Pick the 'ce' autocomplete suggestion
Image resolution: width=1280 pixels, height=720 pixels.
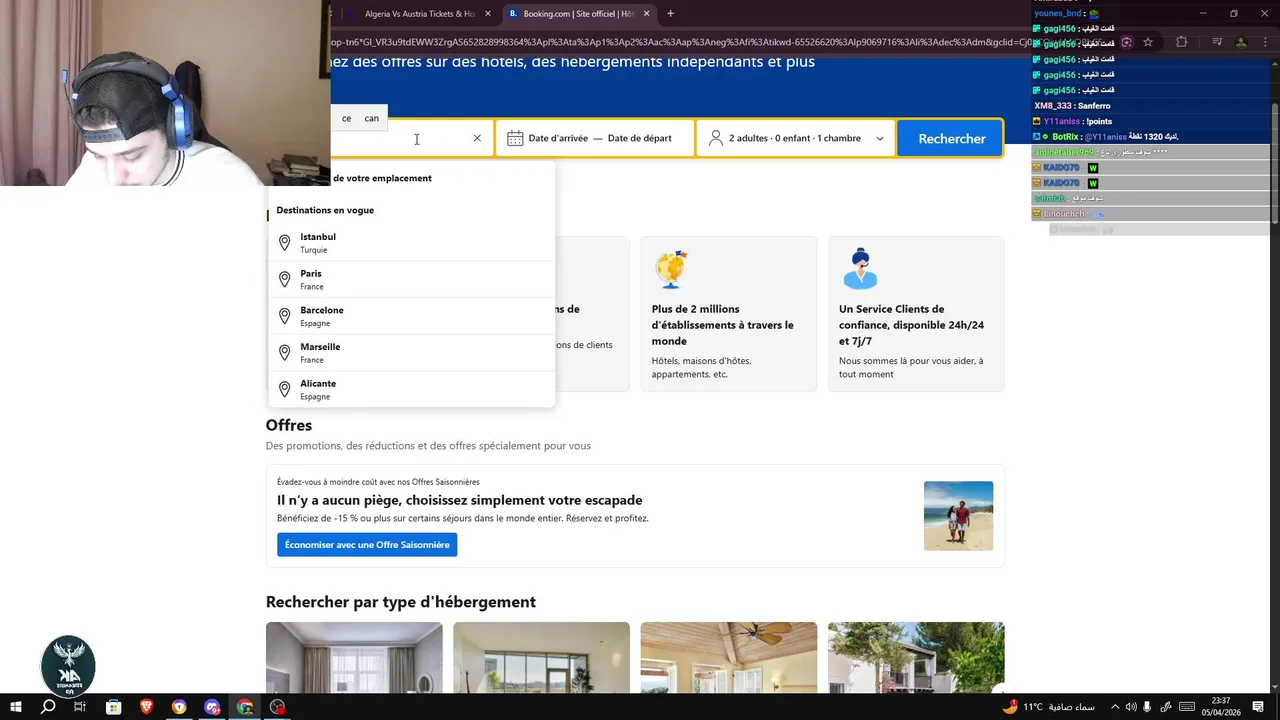(346, 118)
